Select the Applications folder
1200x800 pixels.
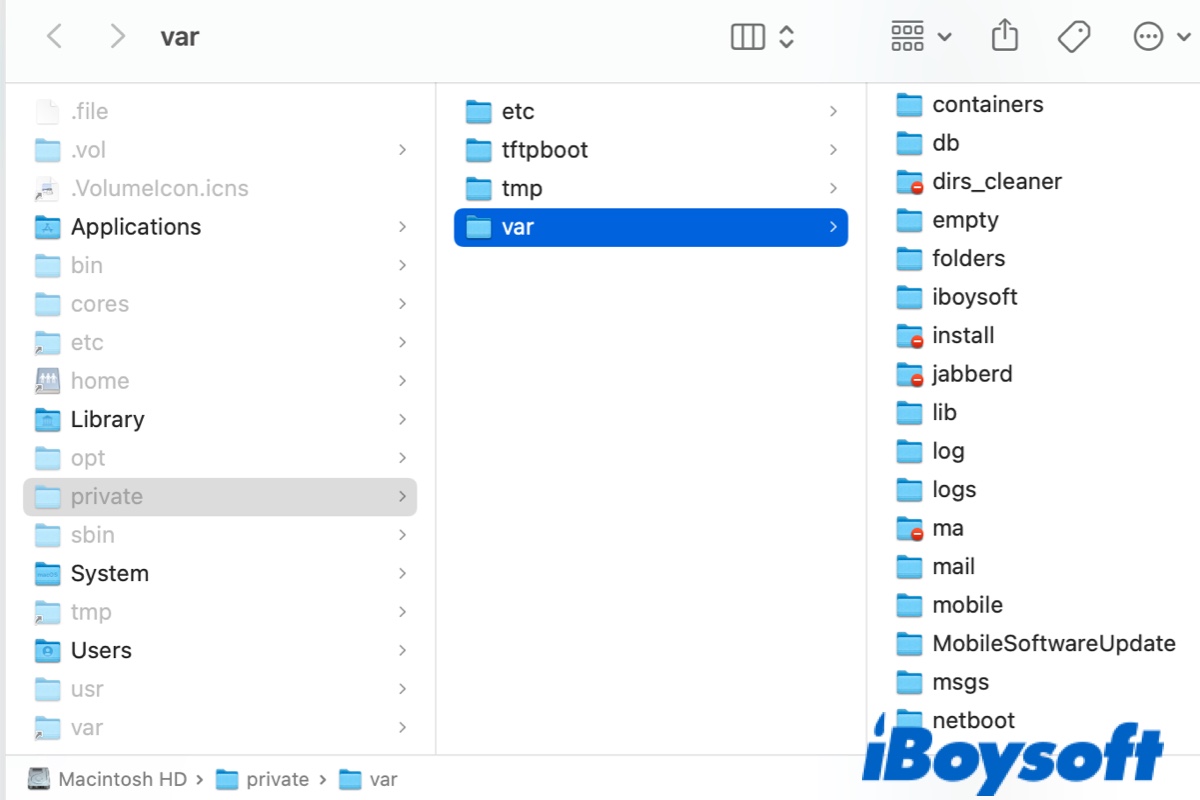coord(135,227)
